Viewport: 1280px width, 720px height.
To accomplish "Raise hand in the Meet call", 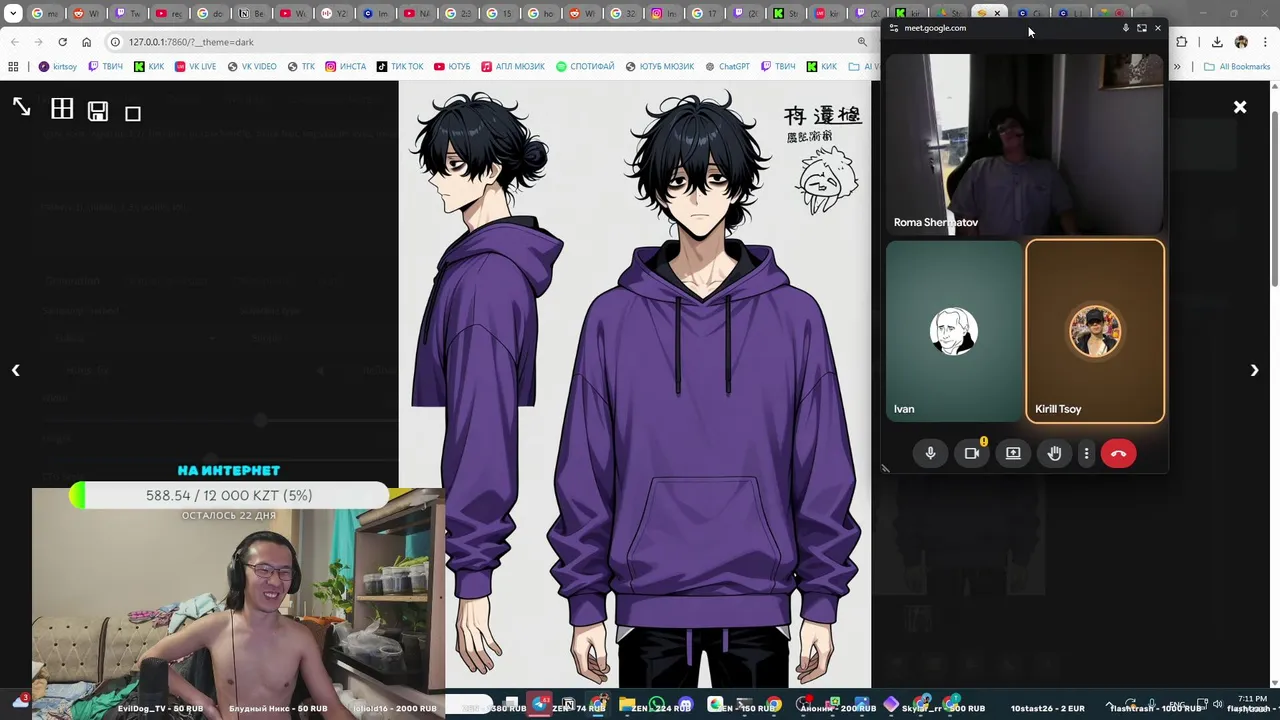I will 1054,453.
